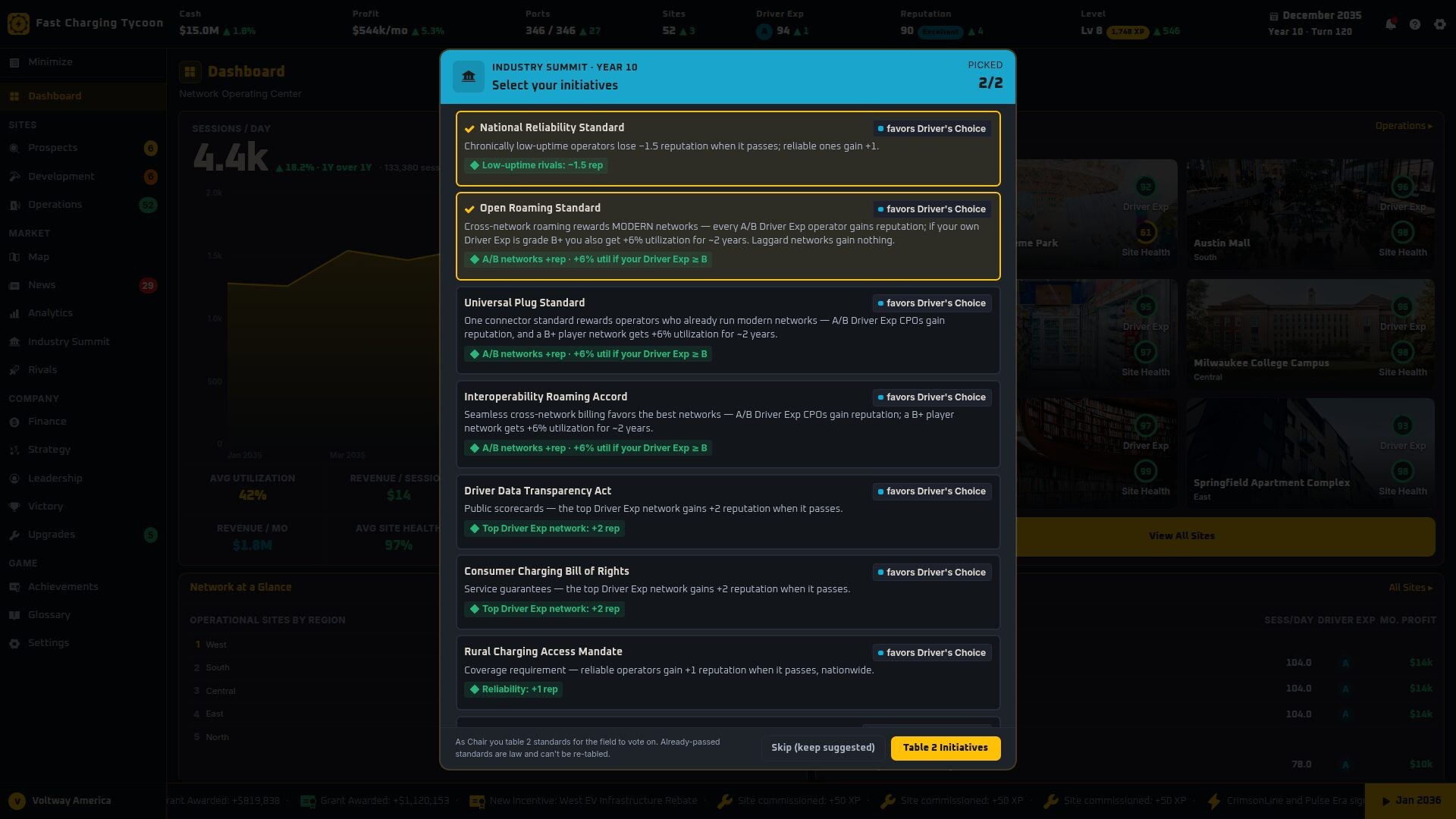This screenshot has width=1456, height=819.
Task: Open the Development sidebar item
Action: (83, 177)
